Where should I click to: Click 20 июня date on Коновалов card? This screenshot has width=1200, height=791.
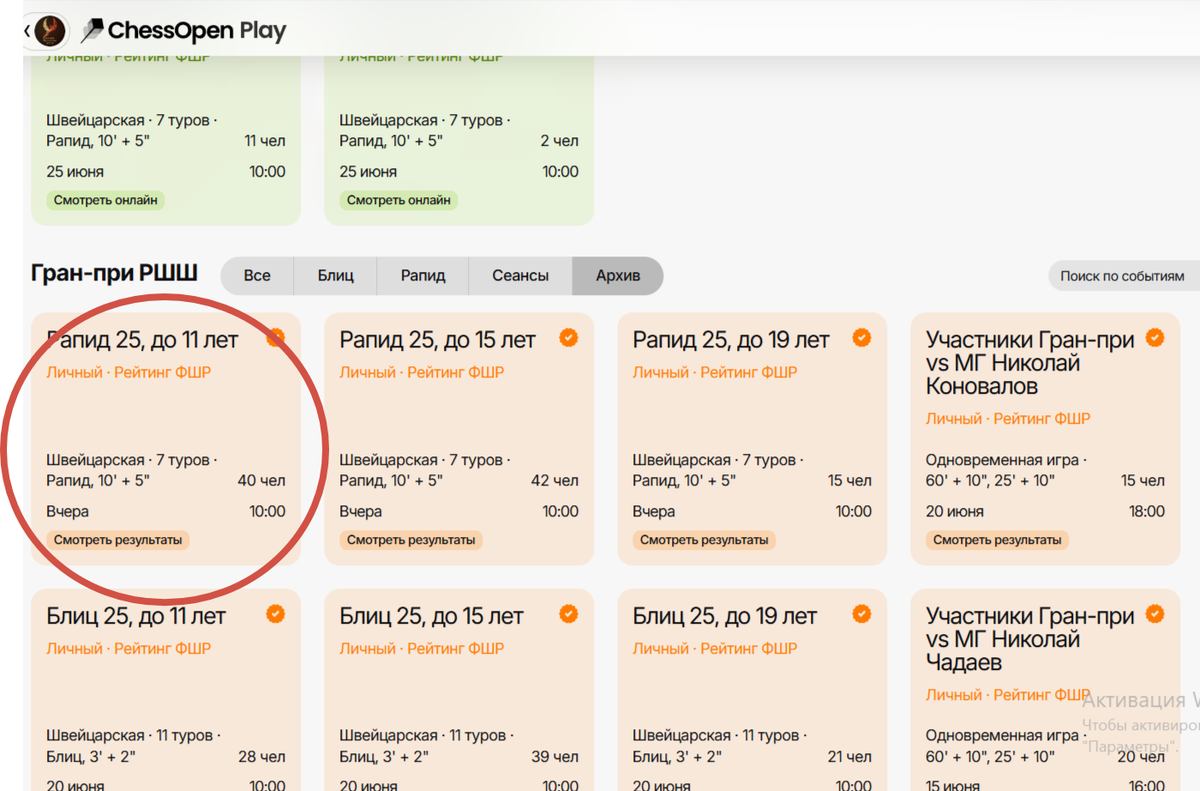(x=954, y=511)
